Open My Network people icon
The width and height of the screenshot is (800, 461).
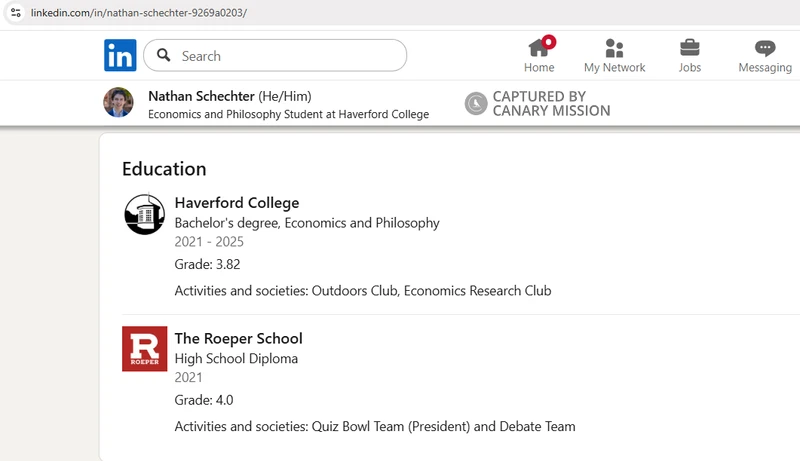click(614, 48)
